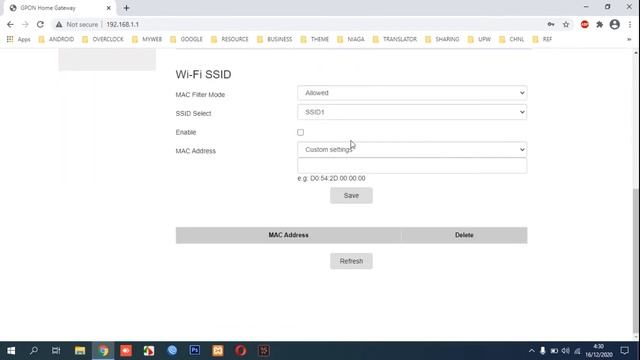Open the MAC Address Custom settings dropdown
The image size is (640, 360).
pyautogui.click(x=412, y=150)
